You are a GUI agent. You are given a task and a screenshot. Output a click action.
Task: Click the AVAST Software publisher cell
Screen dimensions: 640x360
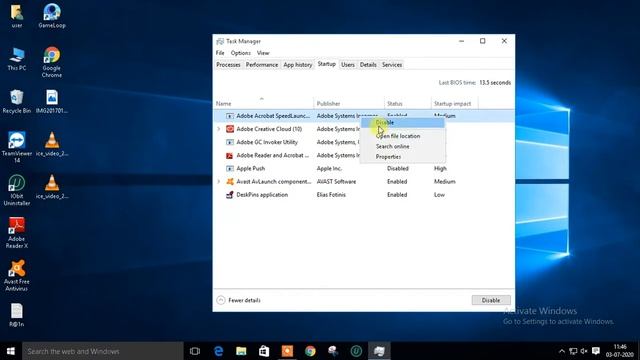pos(336,182)
